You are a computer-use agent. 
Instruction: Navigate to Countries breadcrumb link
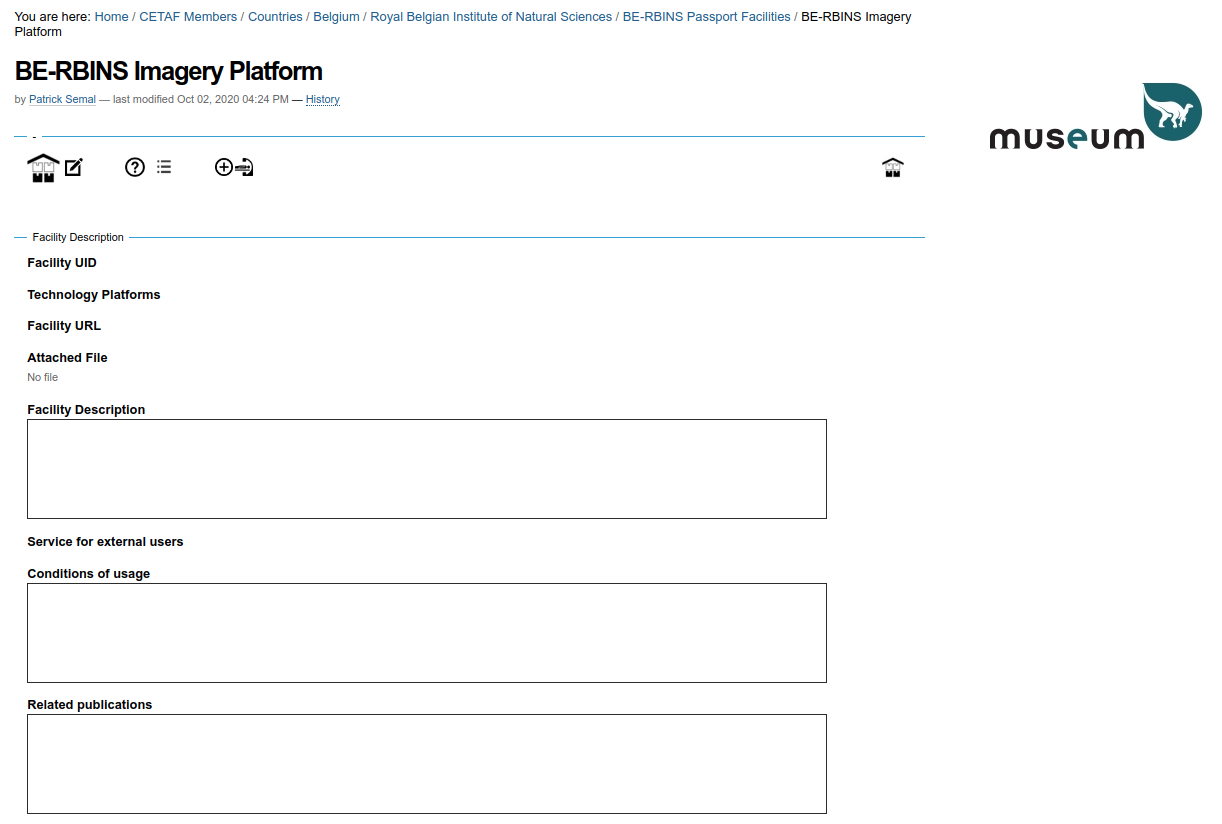[275, 17]
